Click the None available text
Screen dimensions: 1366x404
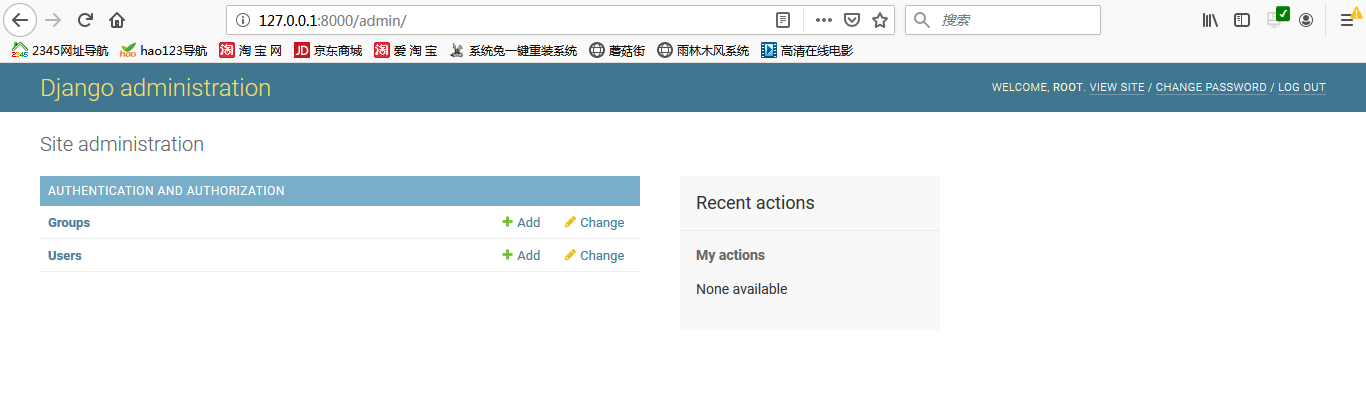click(742, 289)
